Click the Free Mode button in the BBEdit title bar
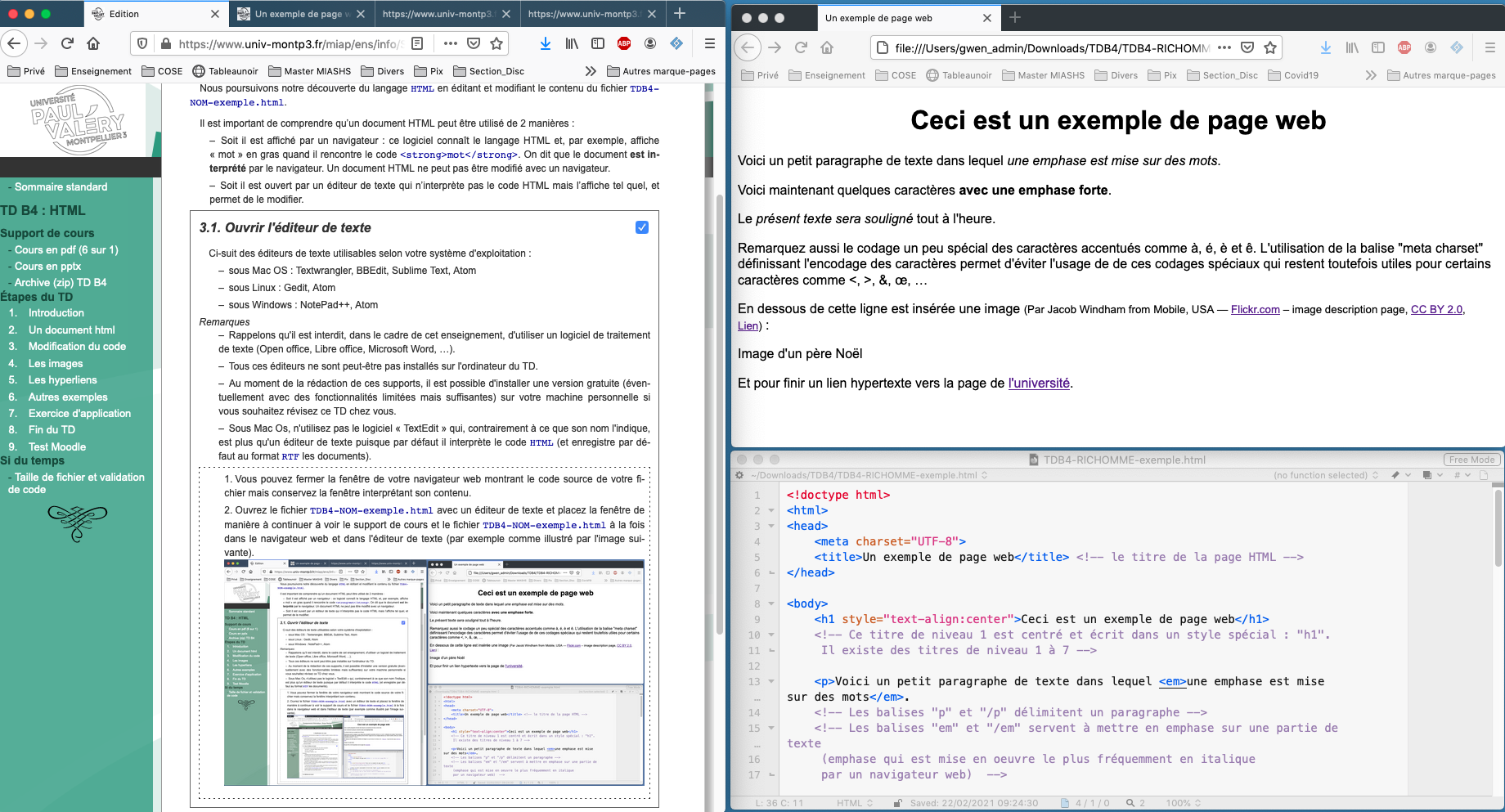 click(x=1471, y=460)
